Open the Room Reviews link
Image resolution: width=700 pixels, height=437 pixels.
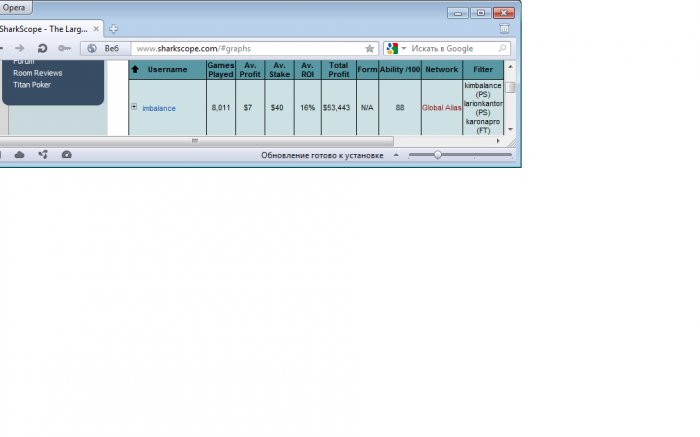38,73
